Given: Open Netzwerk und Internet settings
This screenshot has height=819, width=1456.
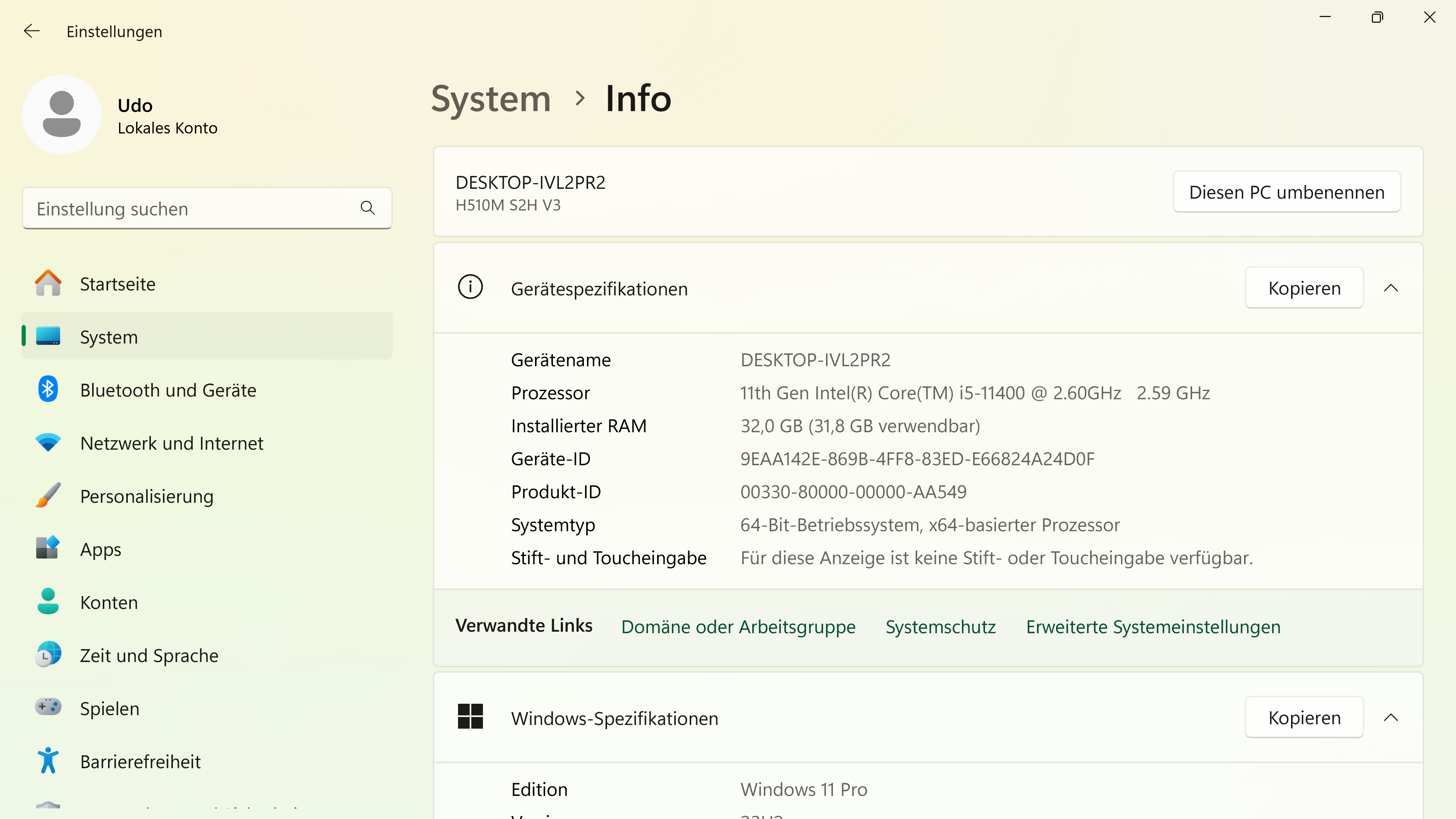Looking at the screenshot, I should coord(207,442).
